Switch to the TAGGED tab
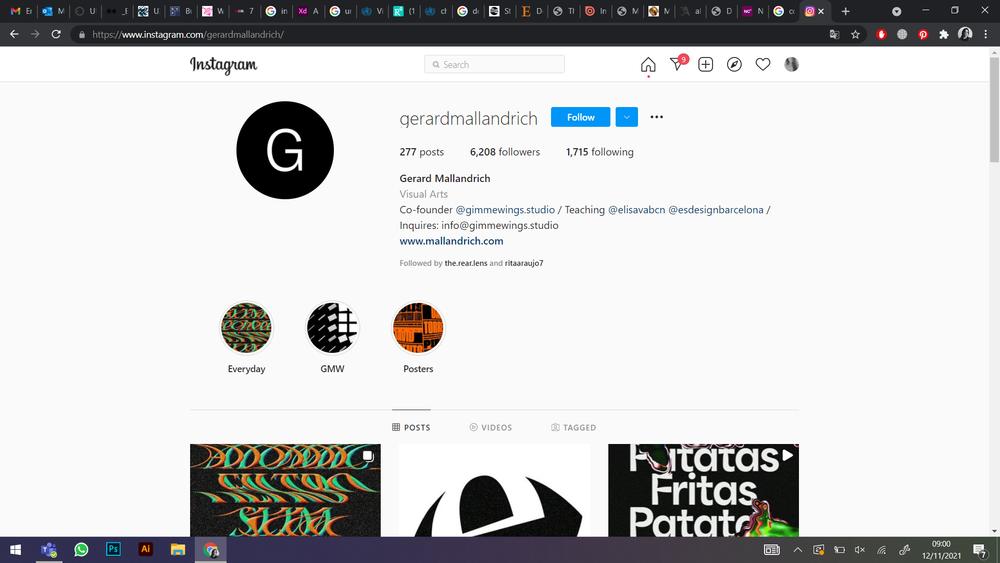This screenshot has height=563, width=1000. point(573,427)
